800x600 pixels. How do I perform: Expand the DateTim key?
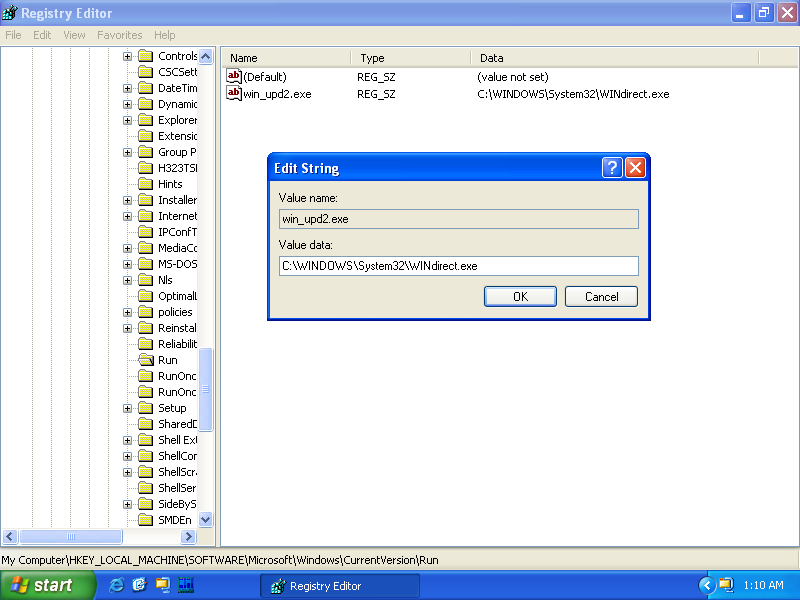[128, 88]
